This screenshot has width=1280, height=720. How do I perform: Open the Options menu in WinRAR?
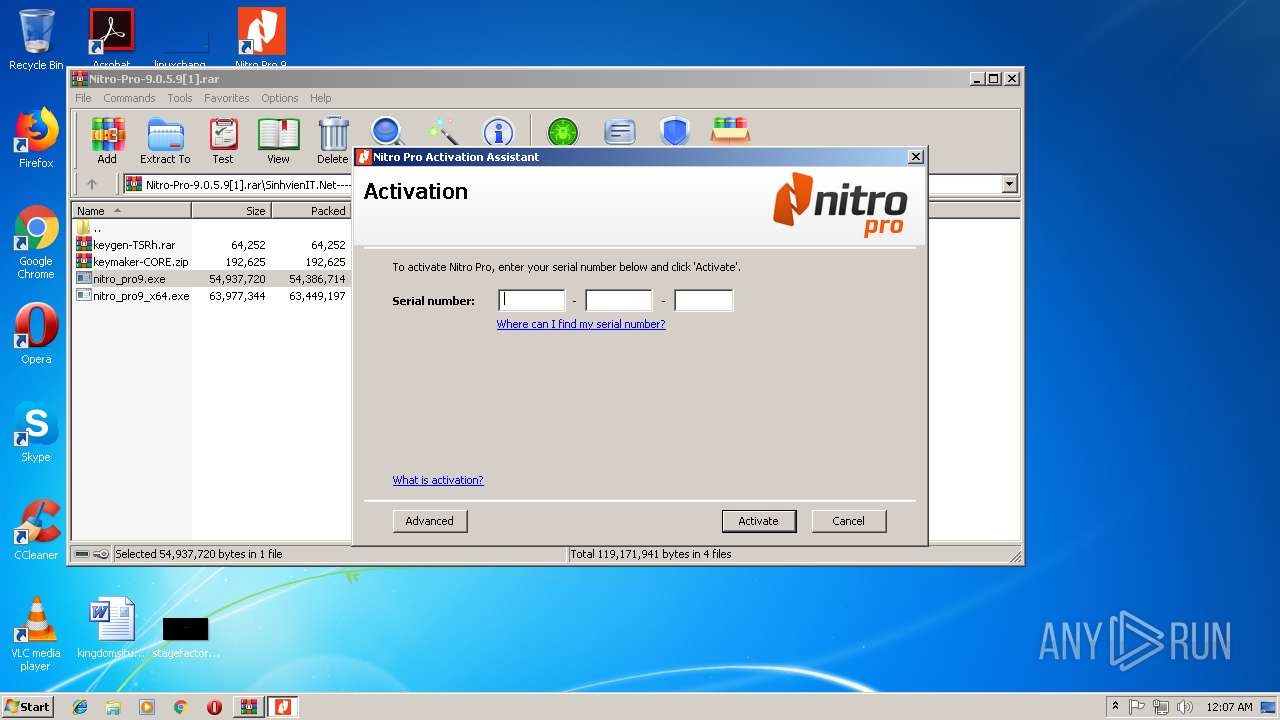(280, 98)
